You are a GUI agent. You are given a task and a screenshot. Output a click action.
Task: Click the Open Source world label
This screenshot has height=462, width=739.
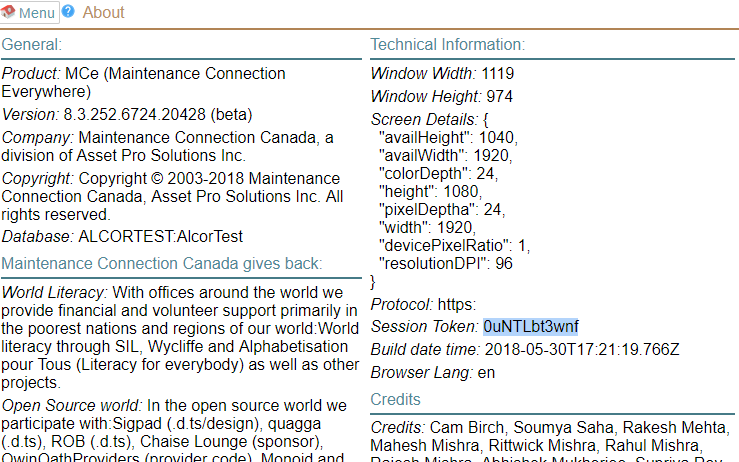(x=72, y=406)
